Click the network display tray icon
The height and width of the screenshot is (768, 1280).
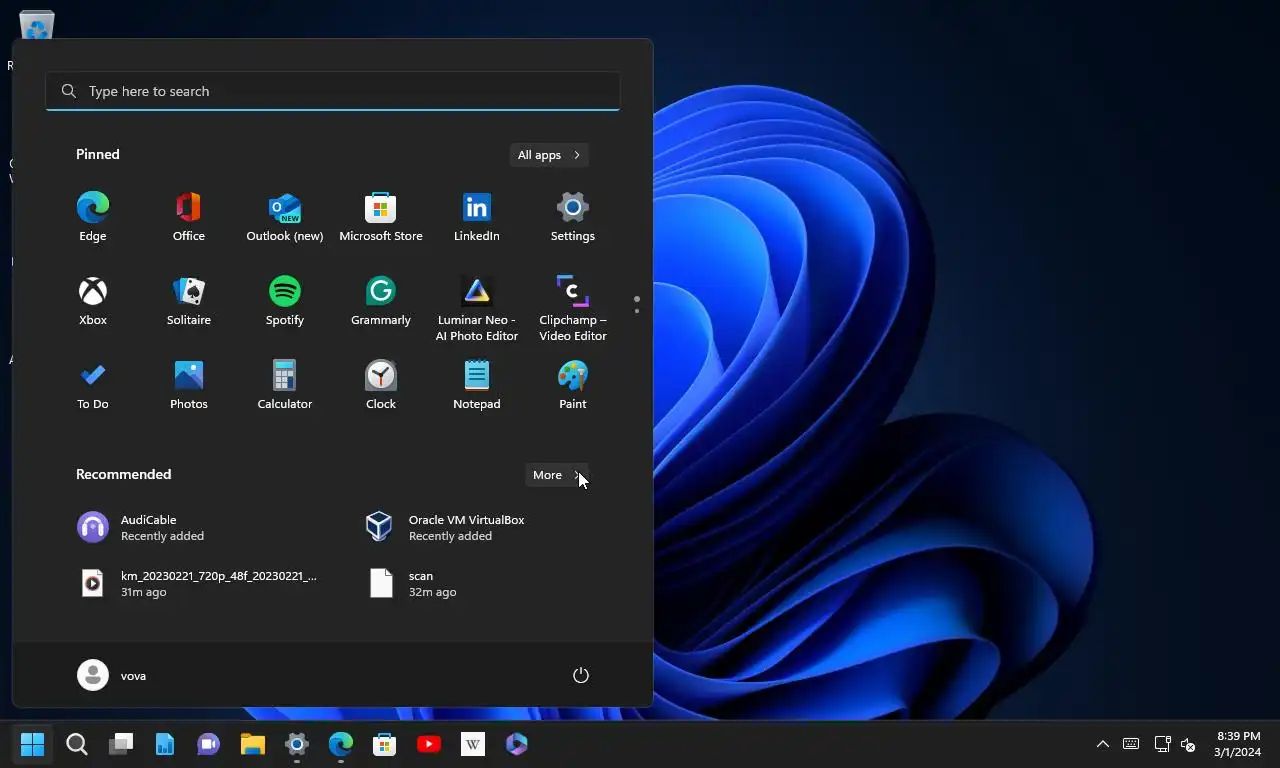pyautogui.click(x=1162, y=744)
